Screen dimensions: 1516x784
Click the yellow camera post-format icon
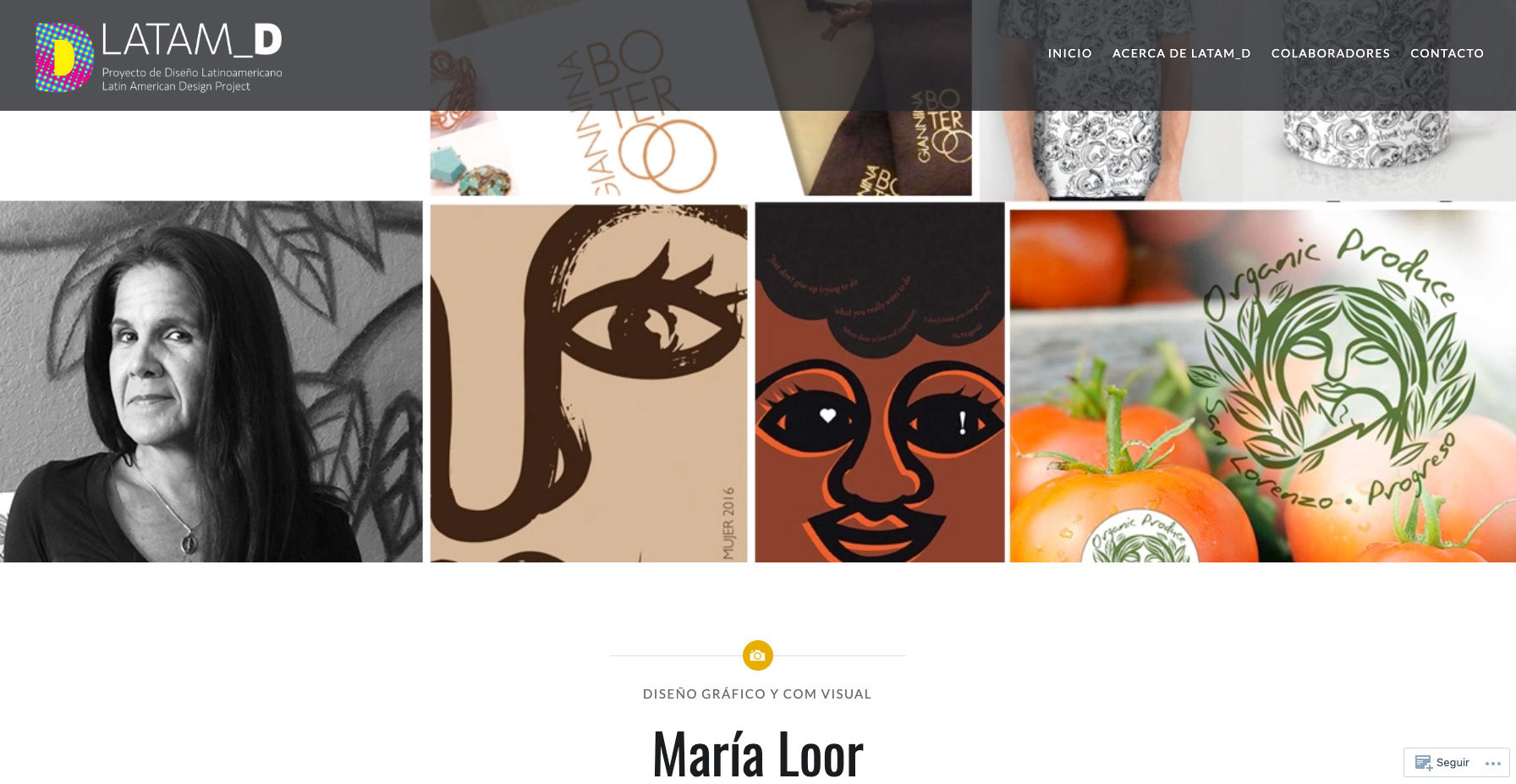pyautogui.click(x=757, y=655)
